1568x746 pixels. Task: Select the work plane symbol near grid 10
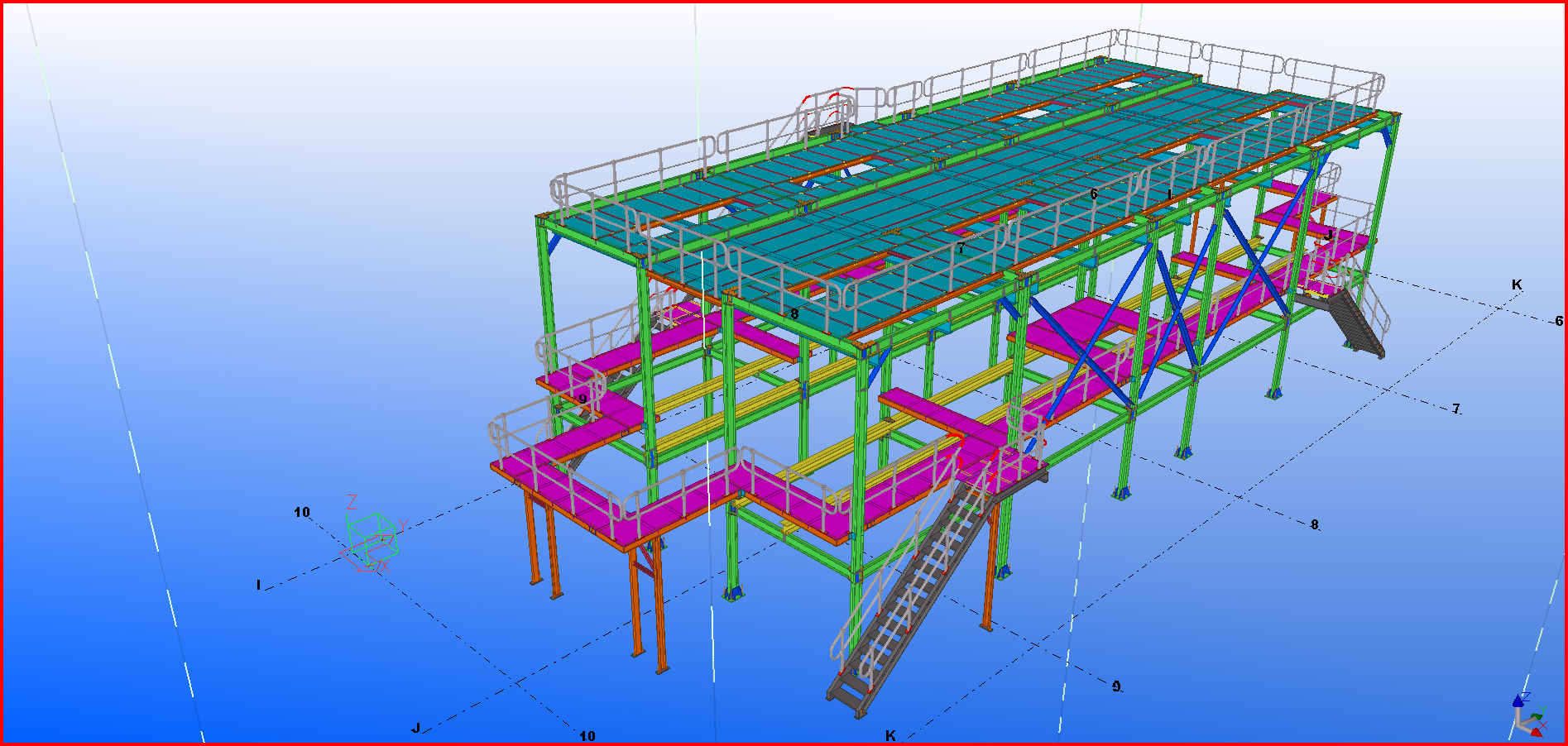tap(371, 540)
